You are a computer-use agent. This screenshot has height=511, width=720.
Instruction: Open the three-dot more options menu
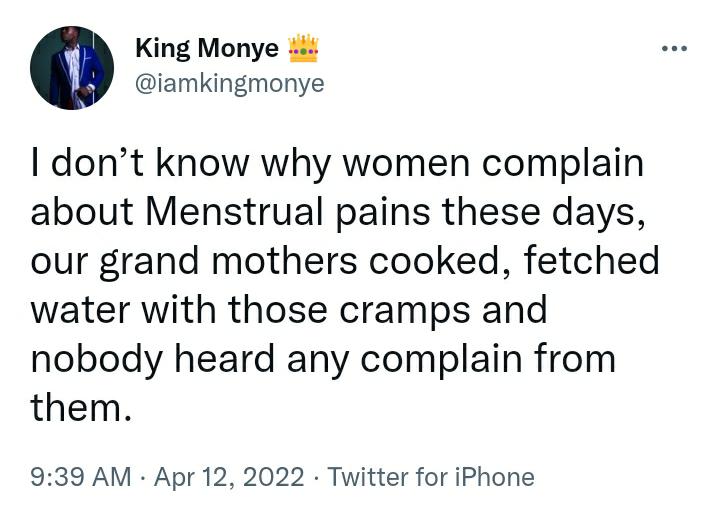[x=674, y=48]
